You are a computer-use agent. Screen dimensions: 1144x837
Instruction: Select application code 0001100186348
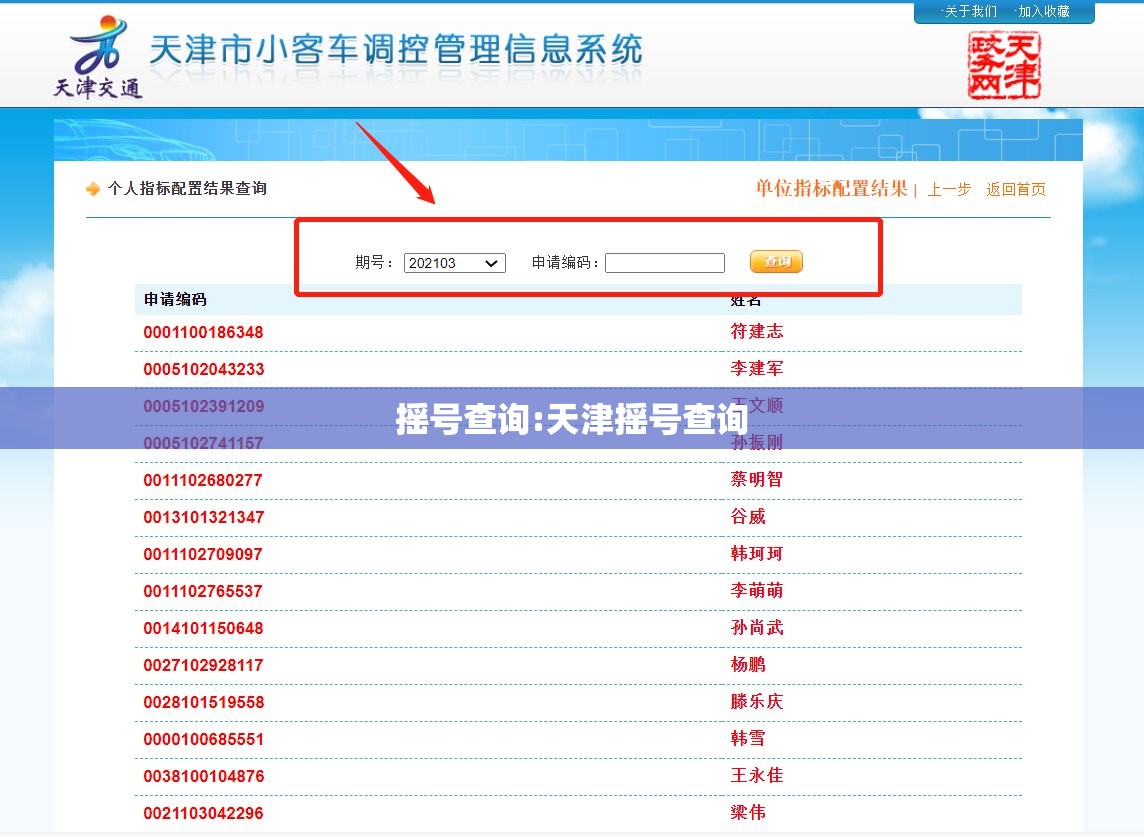point(203,332)
